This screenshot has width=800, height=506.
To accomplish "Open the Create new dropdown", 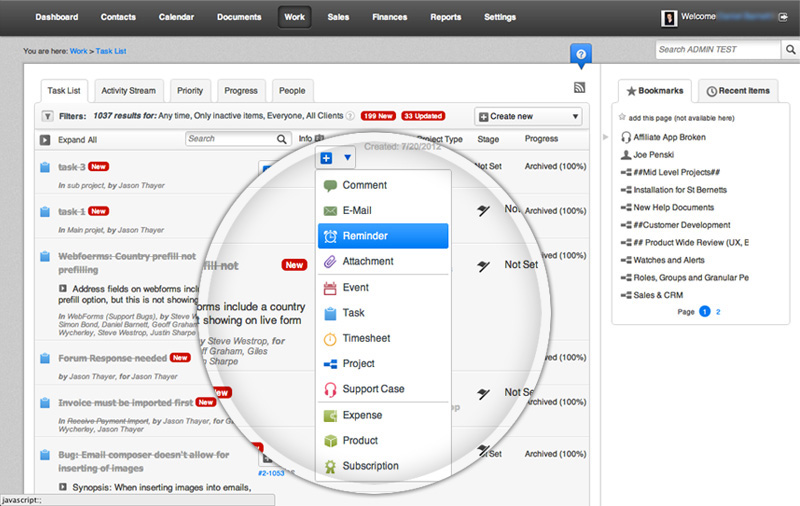I will (528, 116).
